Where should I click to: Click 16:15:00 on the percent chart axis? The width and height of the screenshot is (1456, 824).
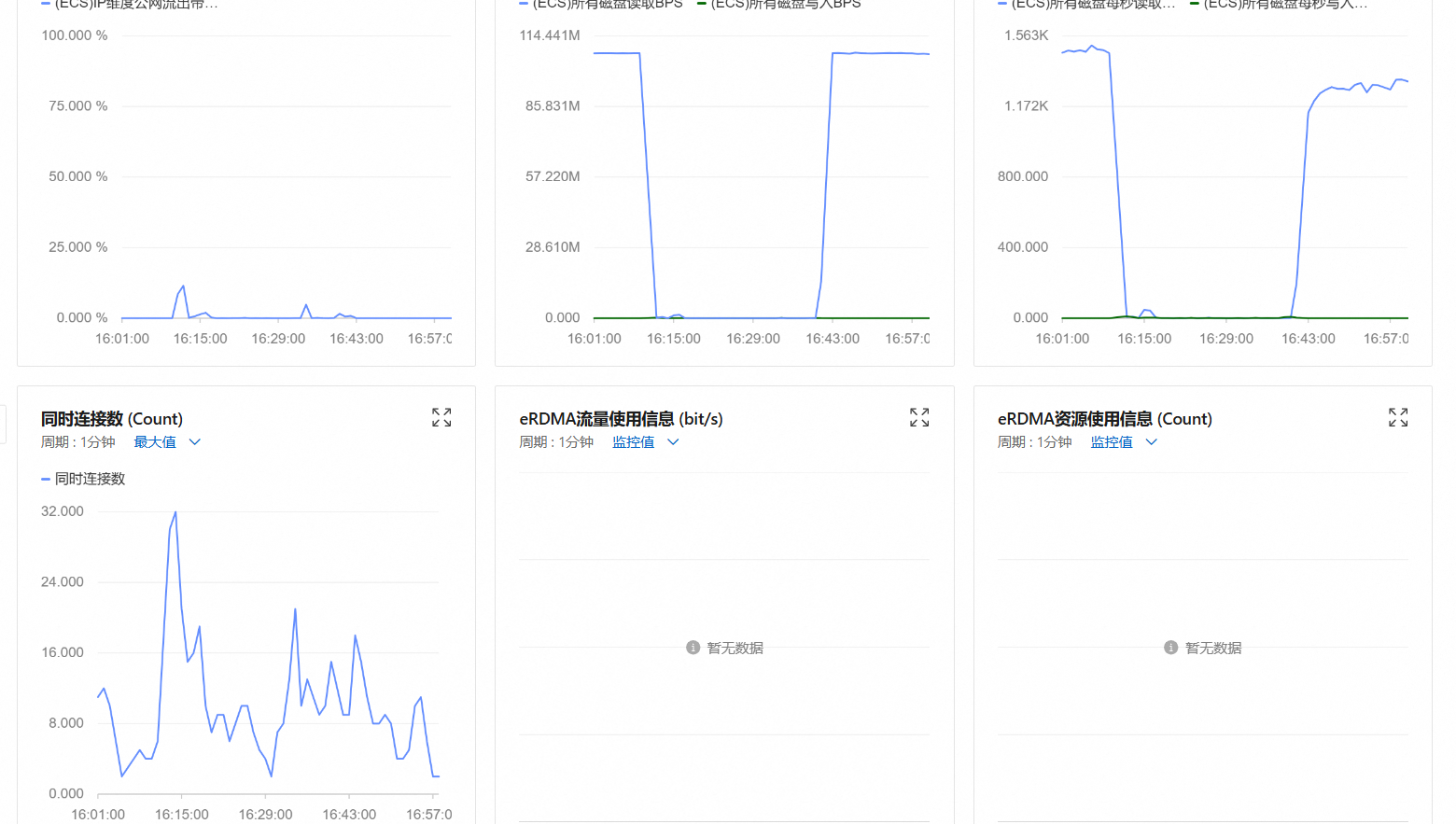click(x=200, y=339)
